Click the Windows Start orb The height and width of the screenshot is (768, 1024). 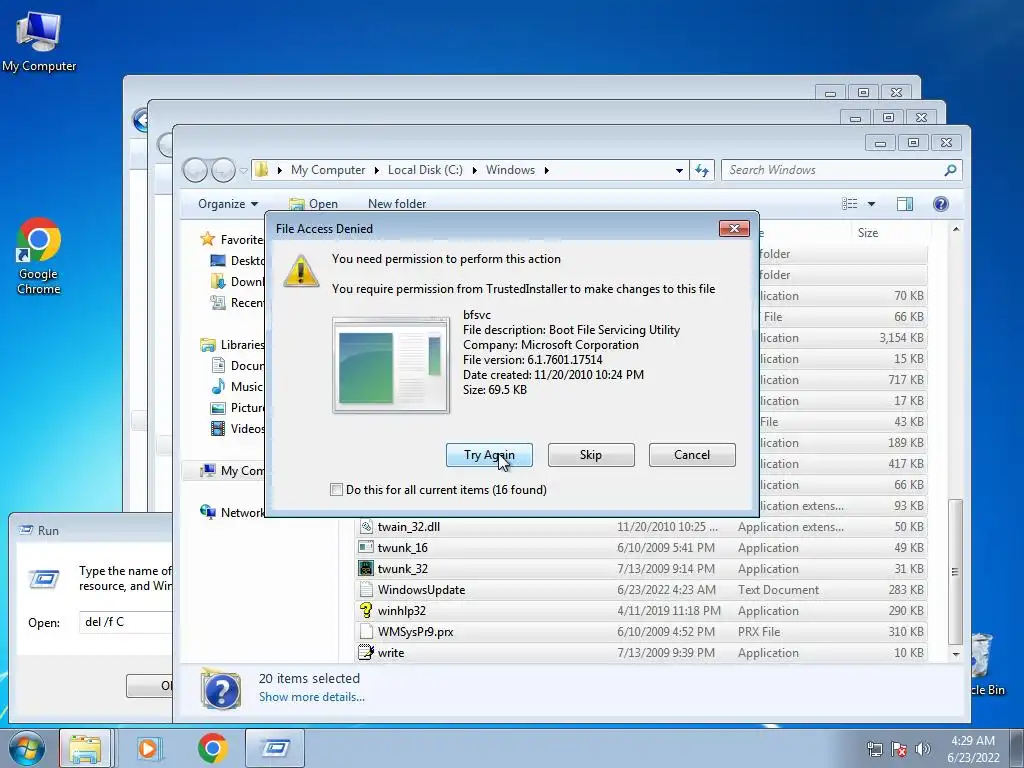(x=27, y=748)
